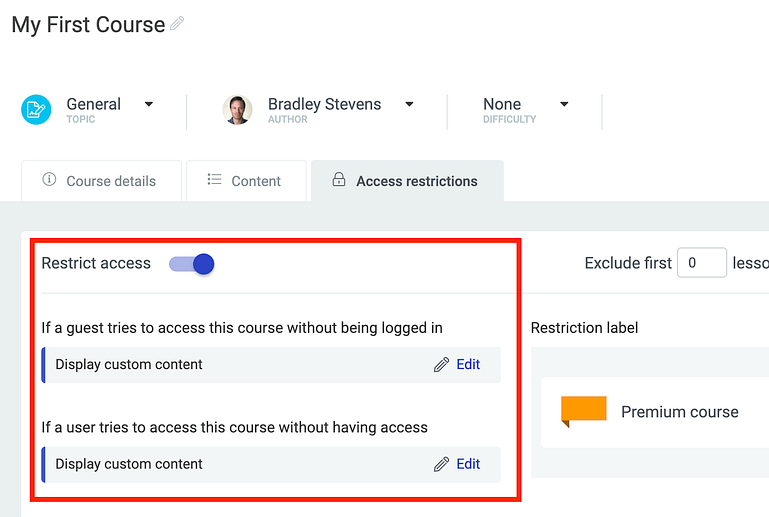Focus the Exclude first lessons number field
The width and height of the screenshot is (769, 517).
(701, 263)
